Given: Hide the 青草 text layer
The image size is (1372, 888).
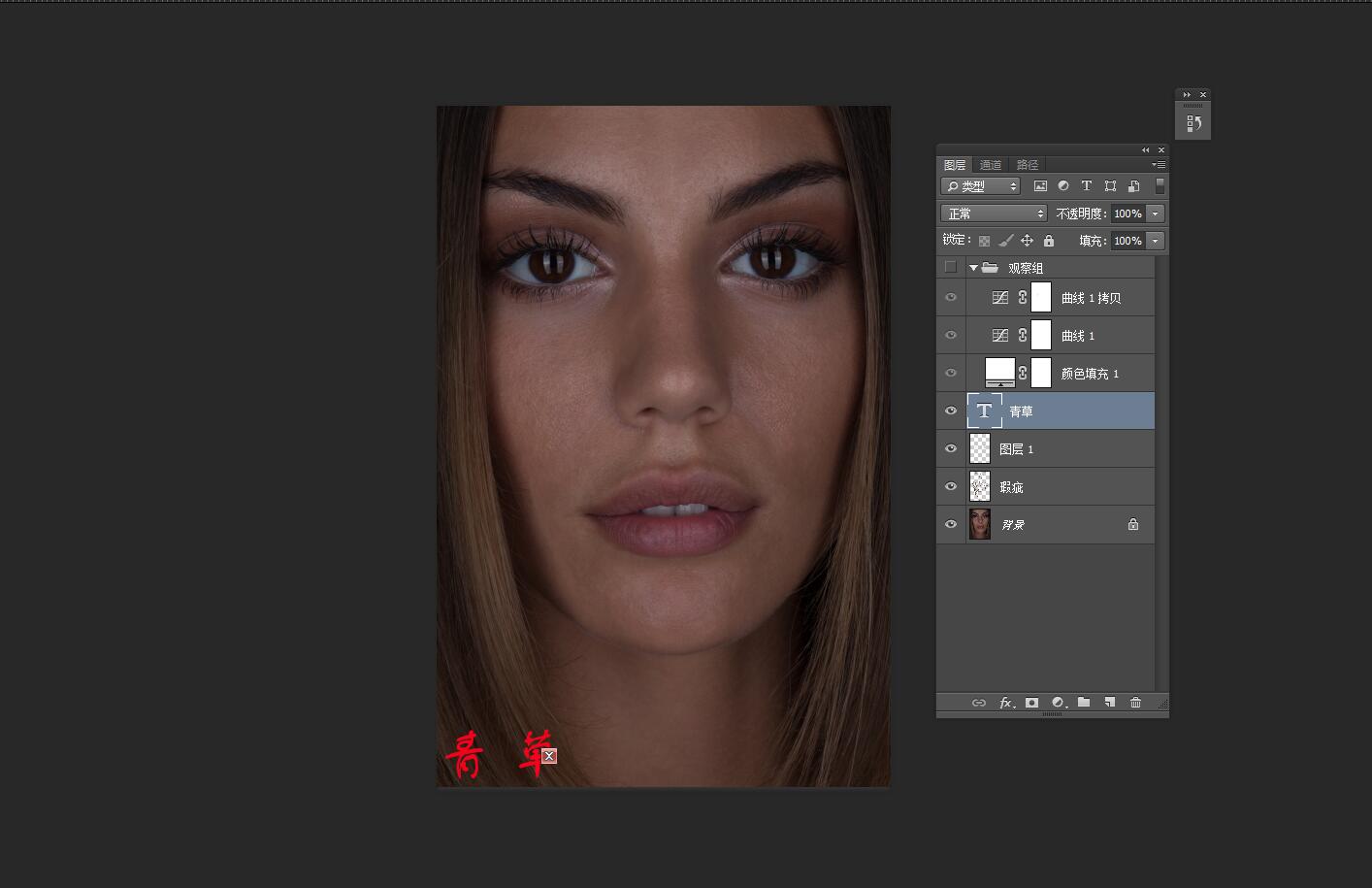Looking at the screenshot, I should (951, 411).
